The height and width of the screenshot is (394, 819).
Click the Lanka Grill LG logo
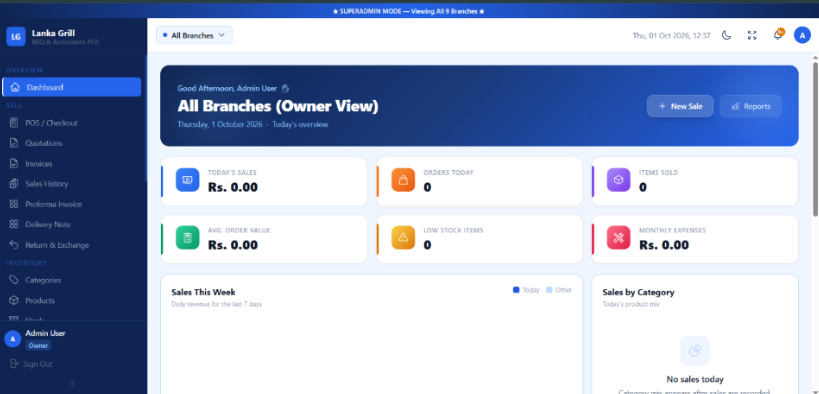(x=16, y=37)
